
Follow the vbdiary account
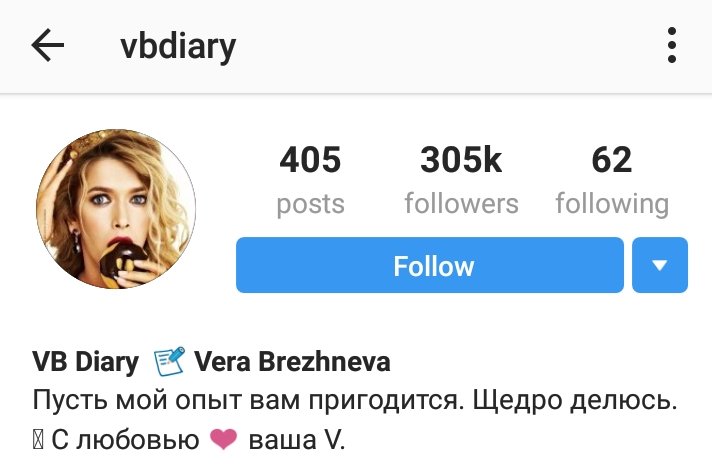click(x=430, y=265)
